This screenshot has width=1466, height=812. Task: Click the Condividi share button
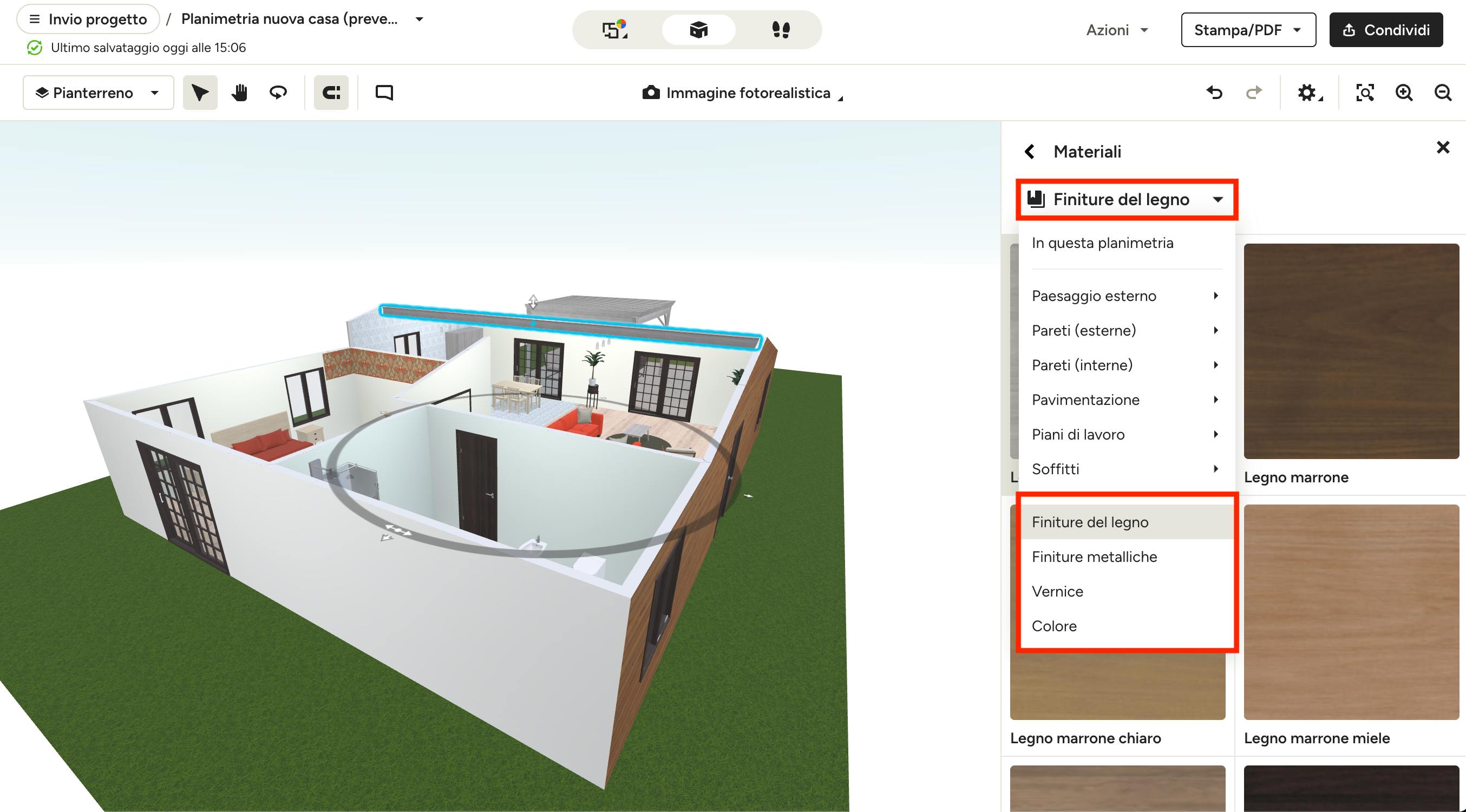1386,30
